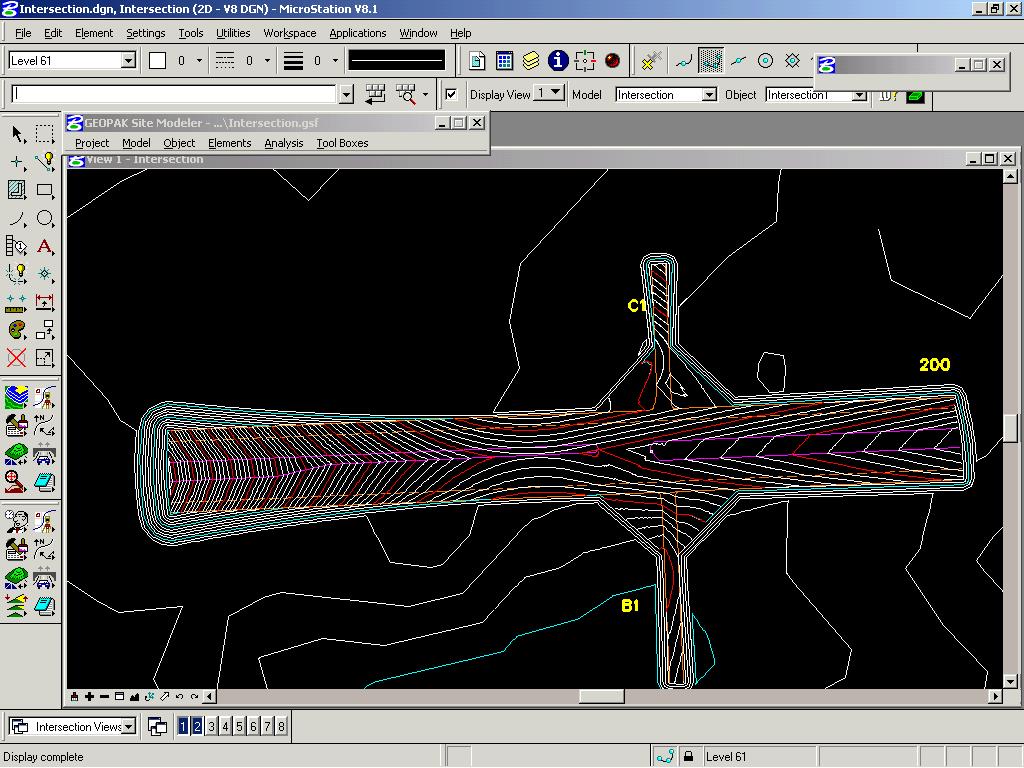Expand the Intersection Views group dropdown

point(129,726)
